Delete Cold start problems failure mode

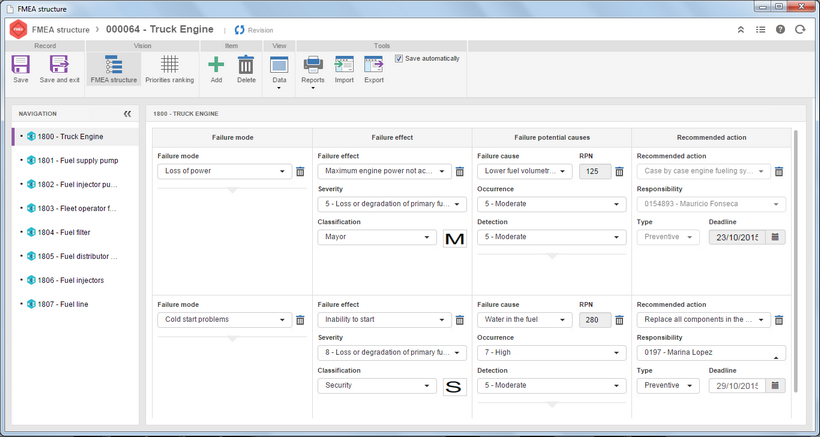pos(300,320)
